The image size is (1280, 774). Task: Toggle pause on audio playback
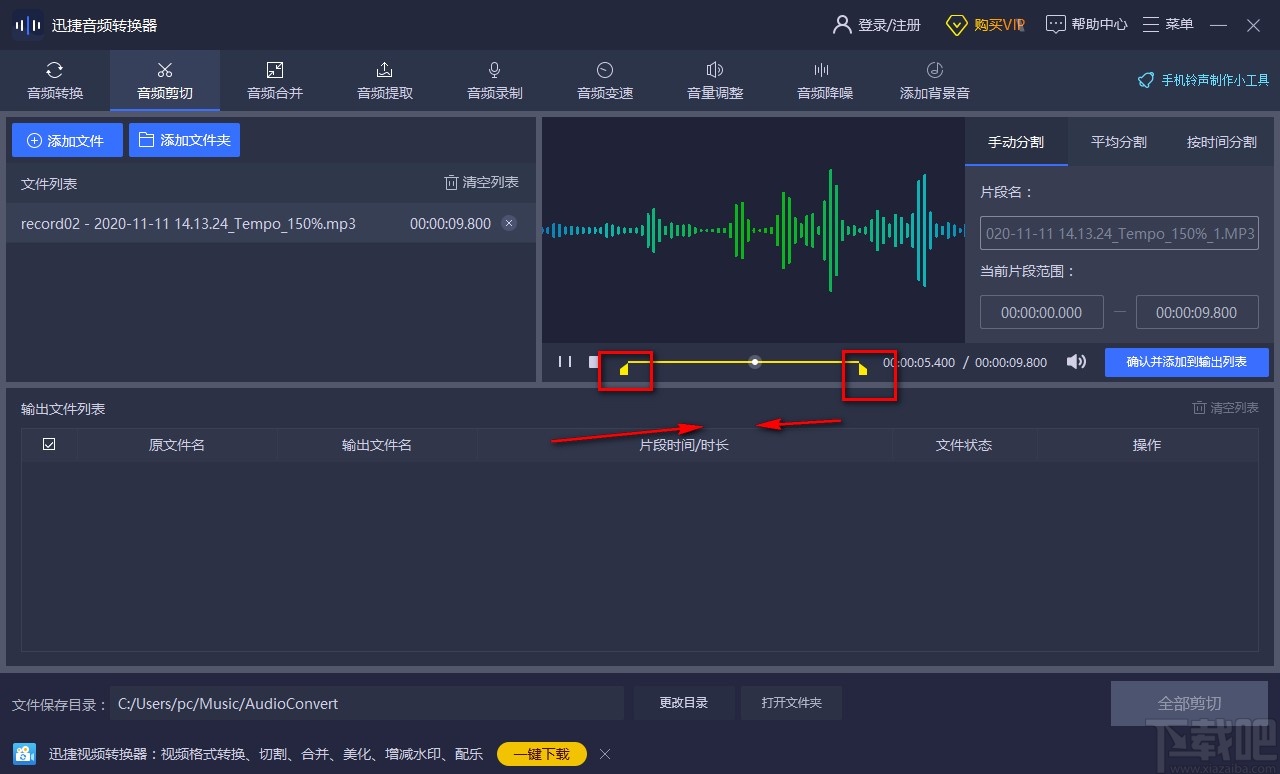(x=564, y=362)
